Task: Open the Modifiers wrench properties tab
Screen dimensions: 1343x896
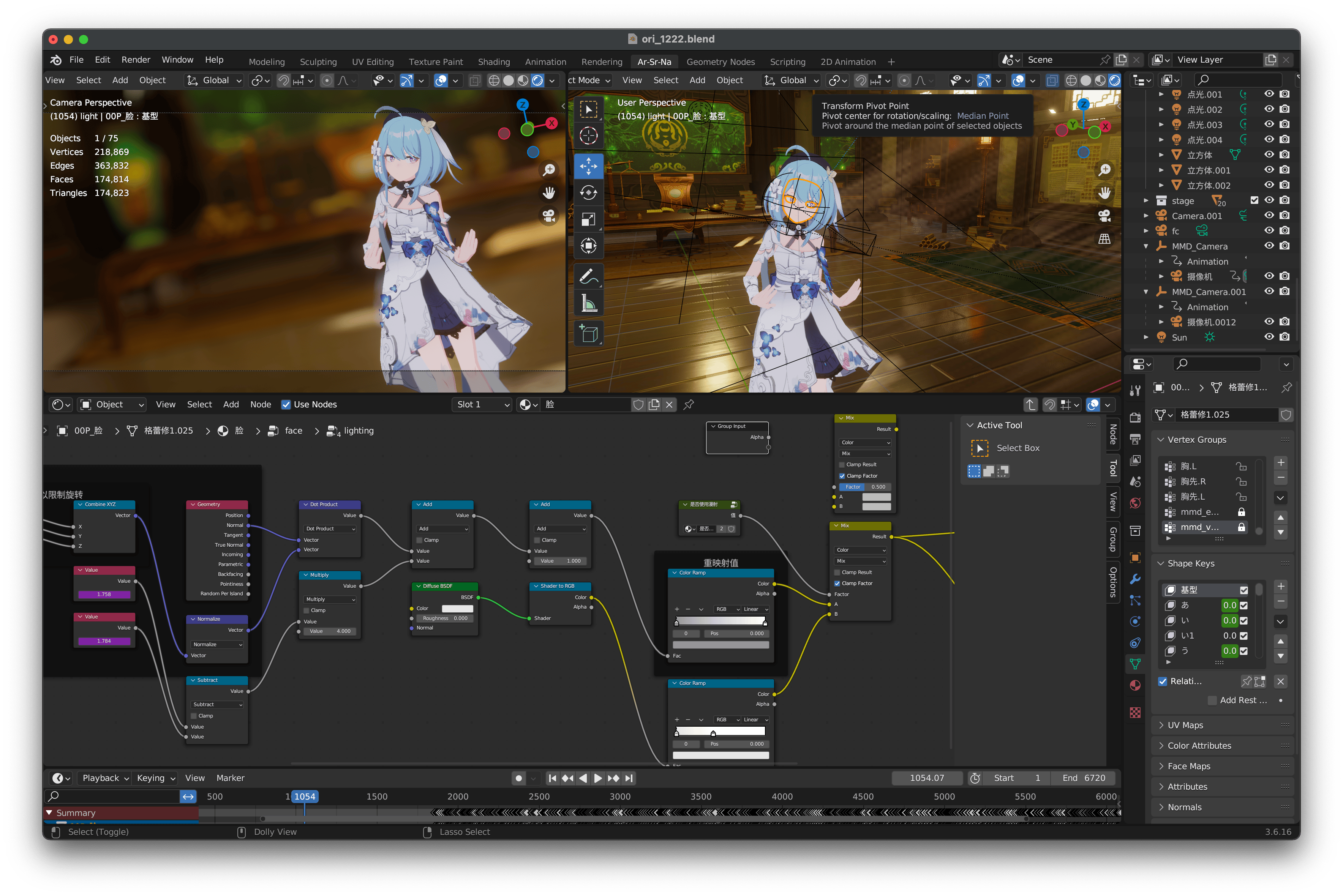Action: click(1135, 579)
